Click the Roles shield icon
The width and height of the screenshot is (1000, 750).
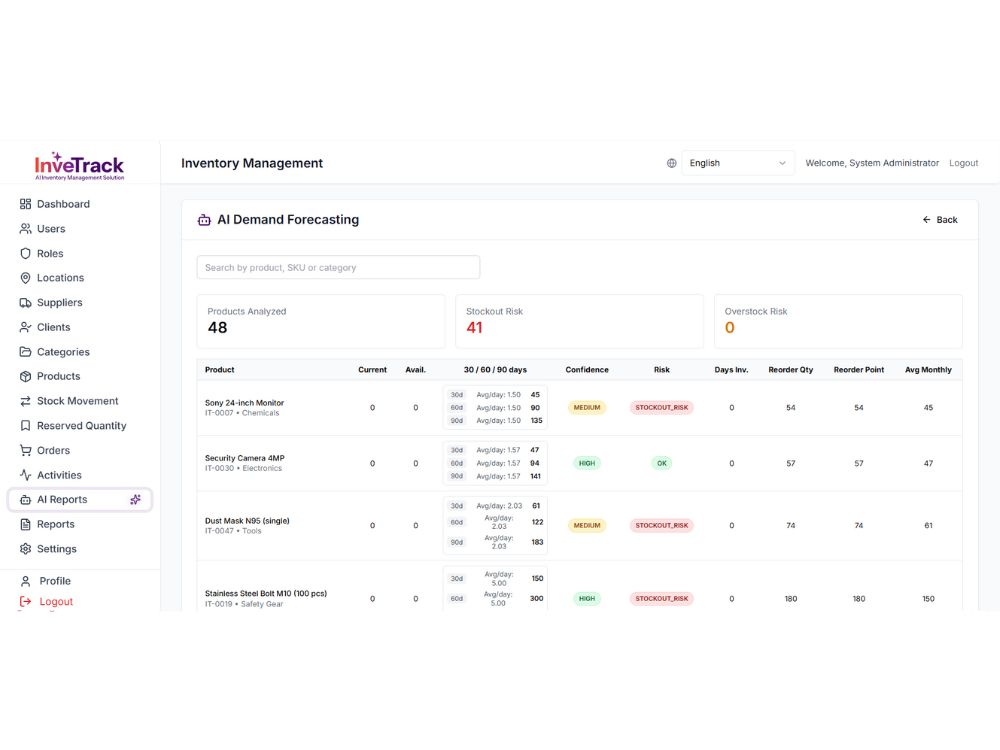click(x=26, y=253)
